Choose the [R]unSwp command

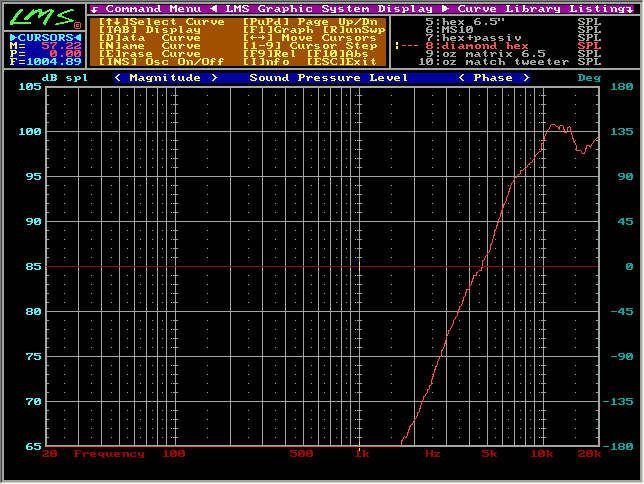coord(354,30)
